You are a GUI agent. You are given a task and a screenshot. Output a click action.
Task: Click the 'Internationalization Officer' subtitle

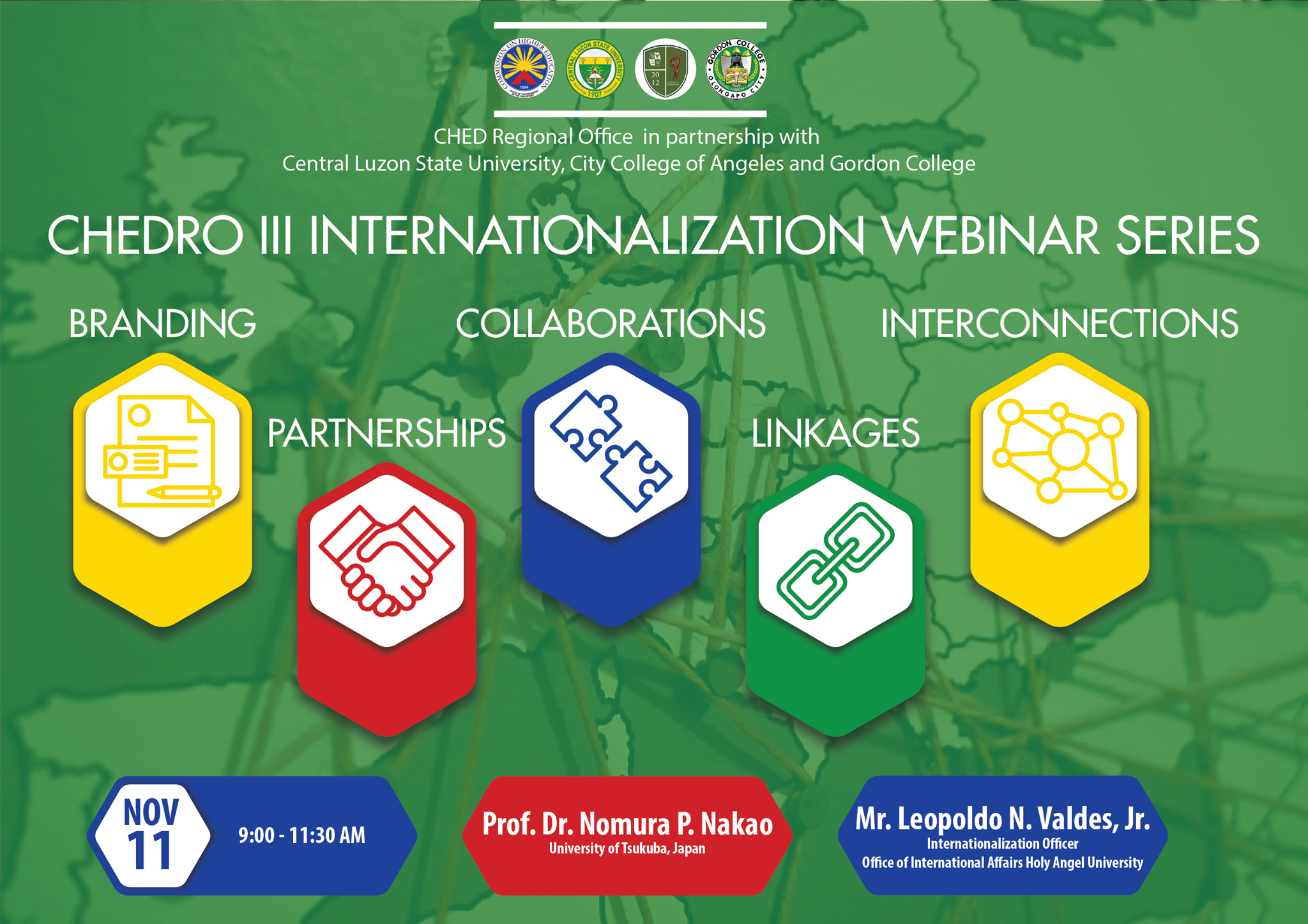tap(1002, 844)
